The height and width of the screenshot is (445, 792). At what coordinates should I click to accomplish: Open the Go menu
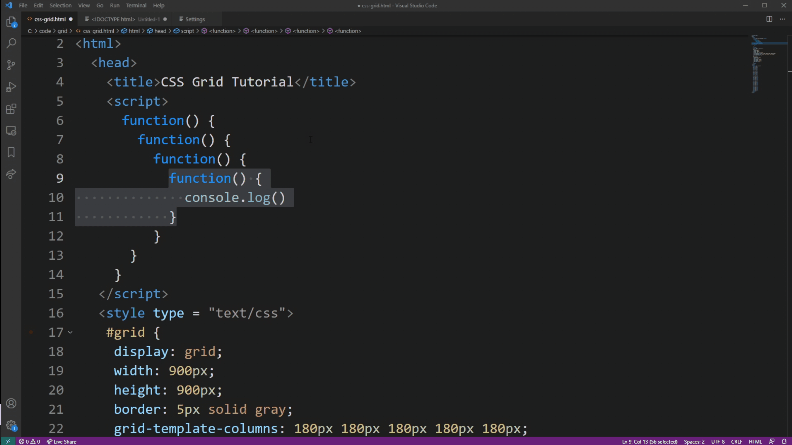[x=100, y=6]
